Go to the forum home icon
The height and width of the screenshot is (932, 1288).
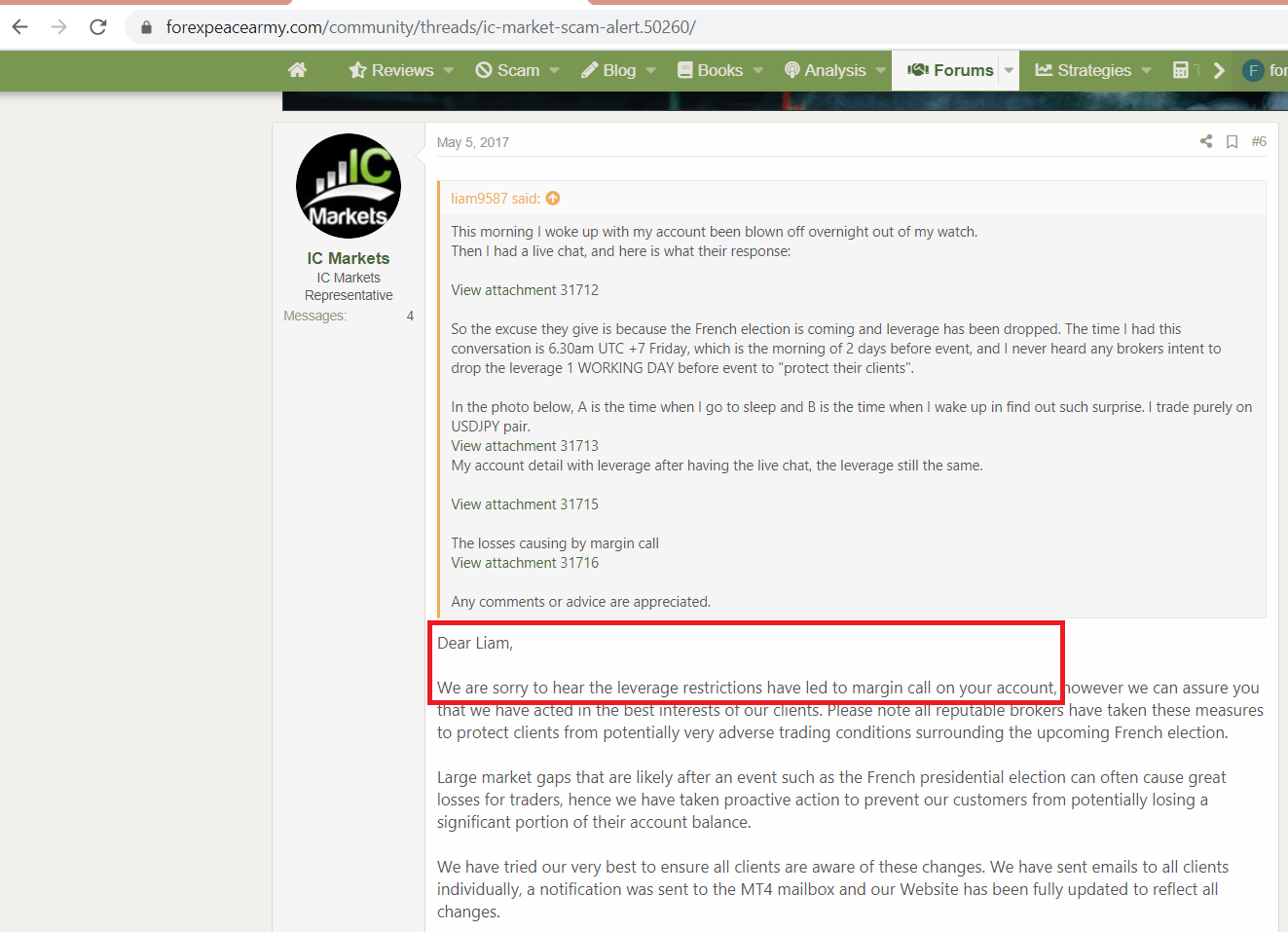[298, 70]
